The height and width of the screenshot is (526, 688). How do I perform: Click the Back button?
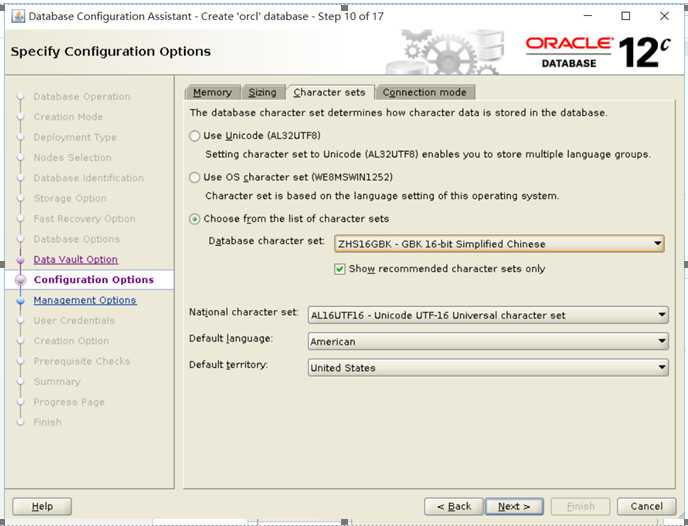coord(454,507)
